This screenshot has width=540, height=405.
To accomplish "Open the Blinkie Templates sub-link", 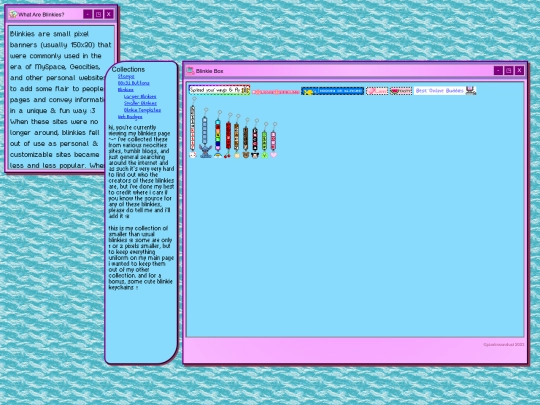I will [x=143, y=110].
